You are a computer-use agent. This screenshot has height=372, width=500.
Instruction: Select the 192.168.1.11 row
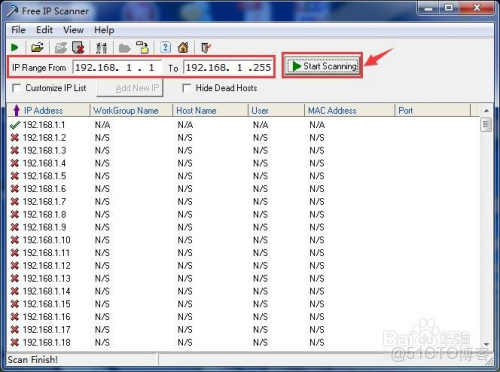pyautogui.click(x=243, y=253)
